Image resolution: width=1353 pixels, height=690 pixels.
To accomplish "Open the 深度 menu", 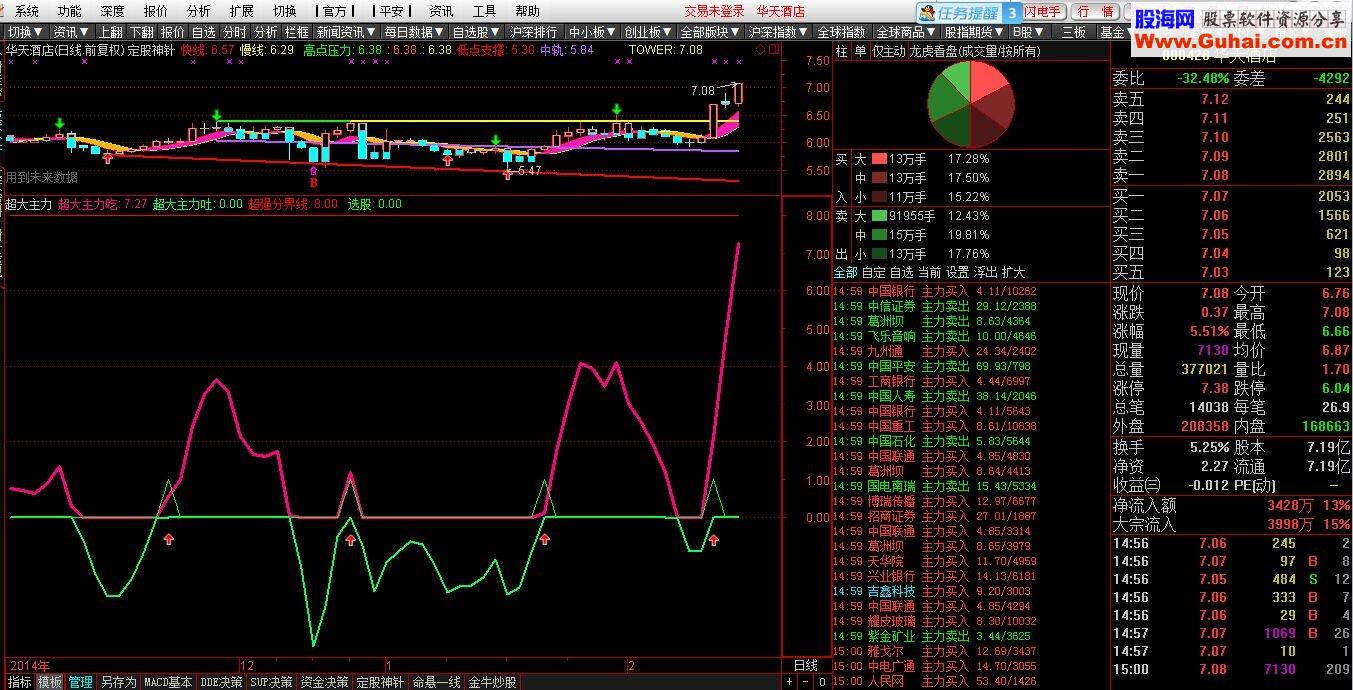I will tap(112, 11).
